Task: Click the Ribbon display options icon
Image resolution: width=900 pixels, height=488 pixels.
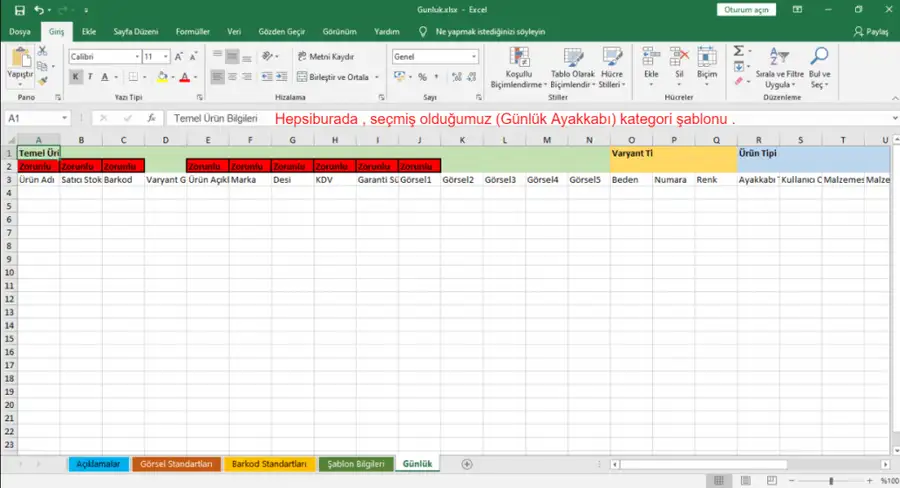Action: (x=797, y=10)
